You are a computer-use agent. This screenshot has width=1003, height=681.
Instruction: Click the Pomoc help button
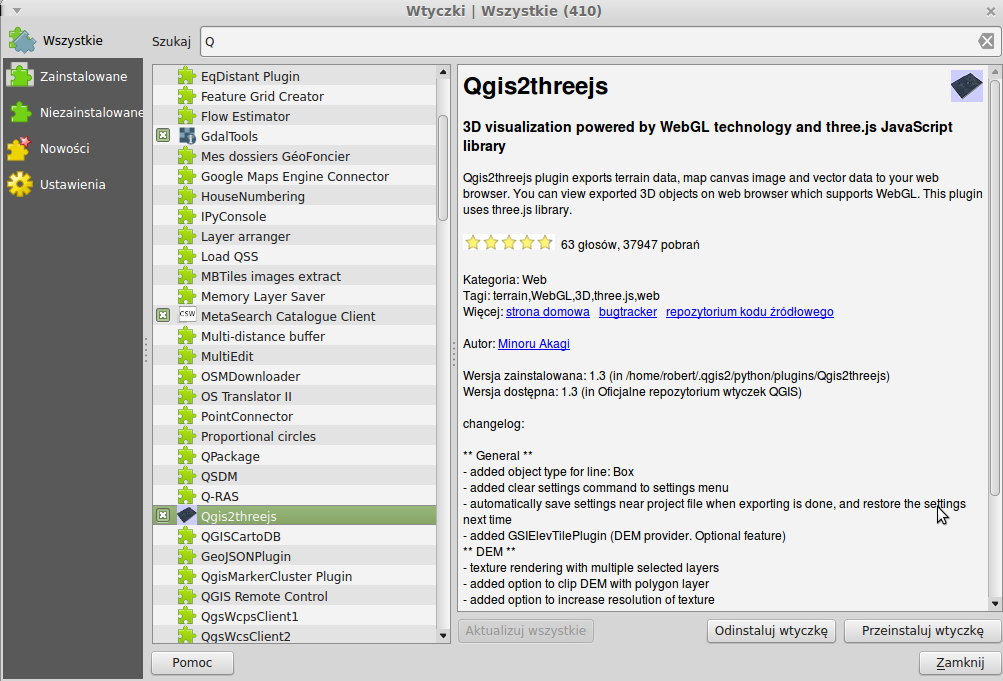192,662
